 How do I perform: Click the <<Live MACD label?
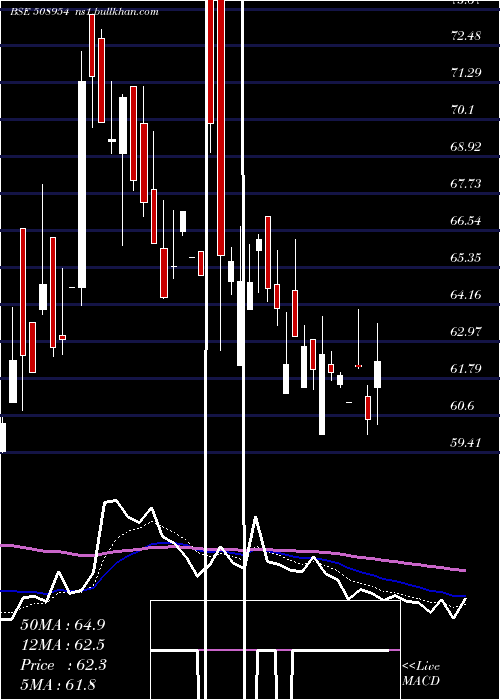click(421, 674)
